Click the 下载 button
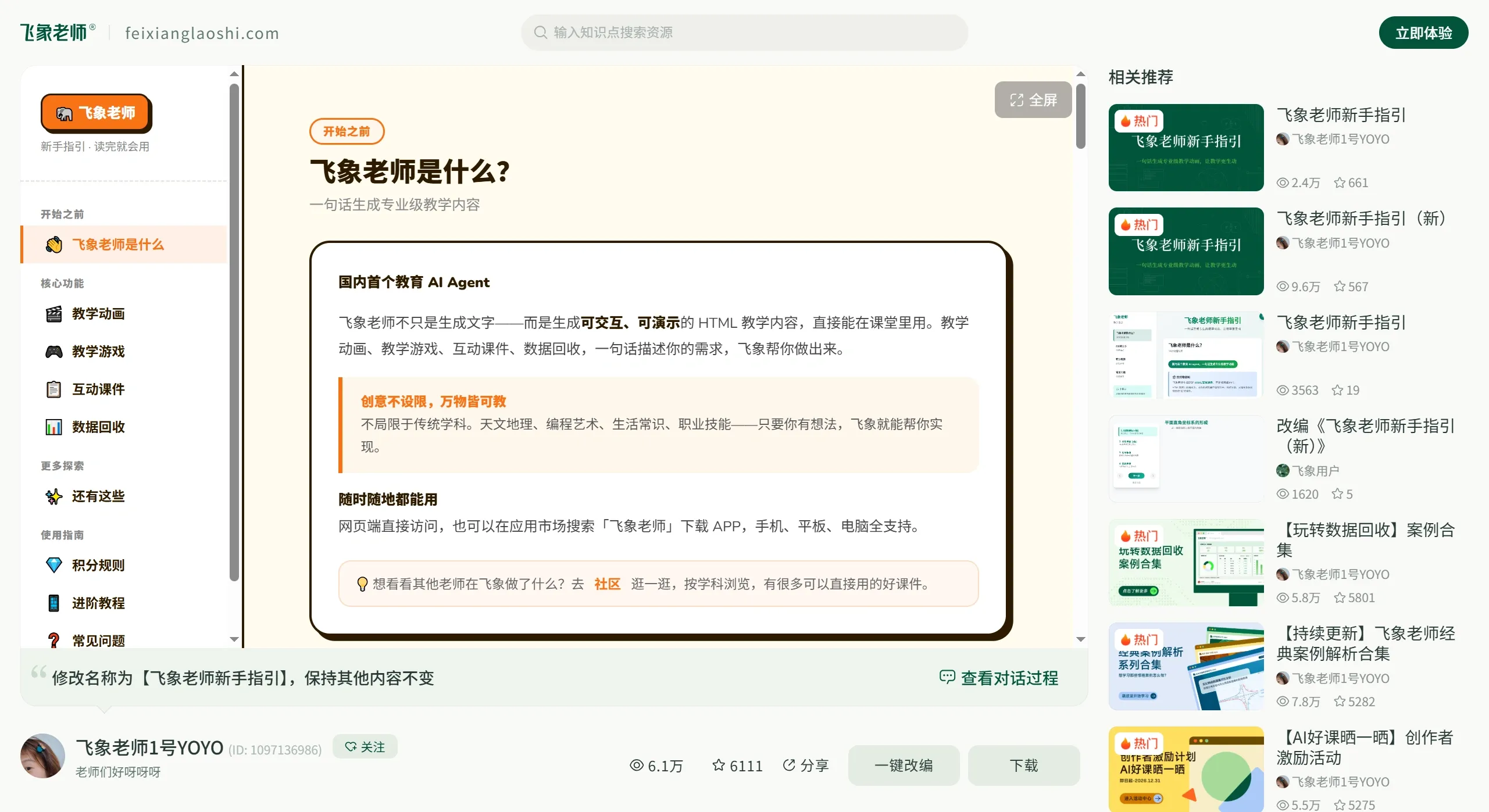 pos(1024,766)
